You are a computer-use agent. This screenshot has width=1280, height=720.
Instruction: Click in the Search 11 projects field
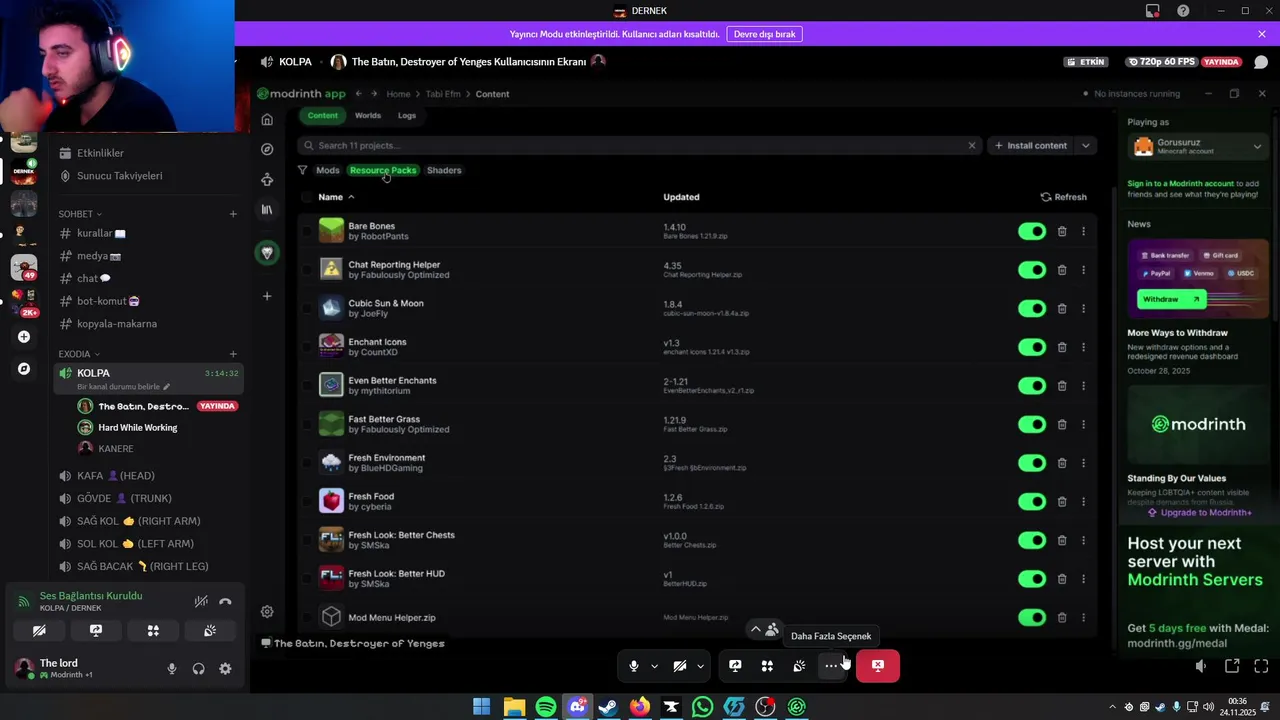point(639,145)
